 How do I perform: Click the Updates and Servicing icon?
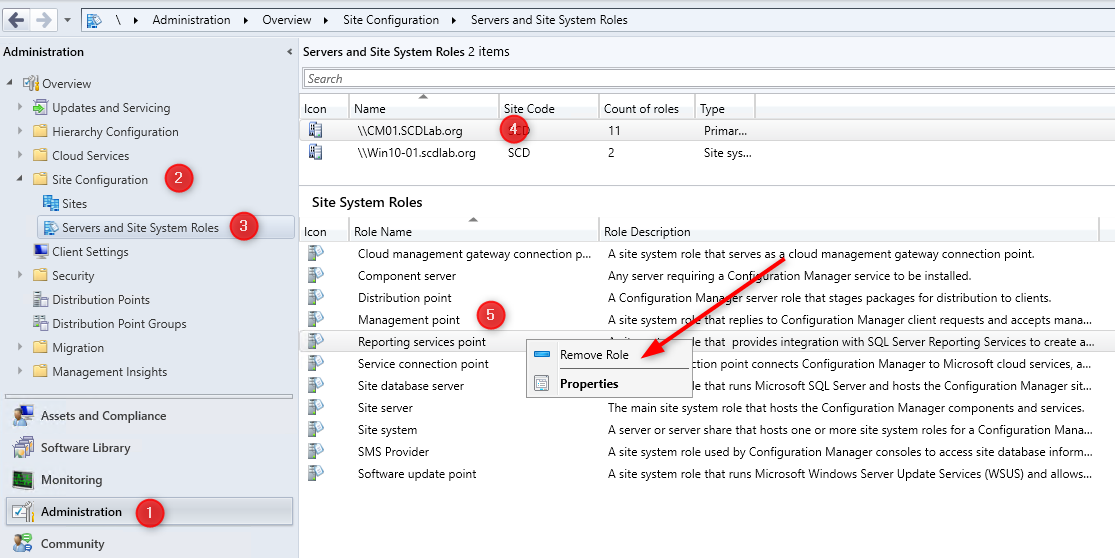[41, 107]
